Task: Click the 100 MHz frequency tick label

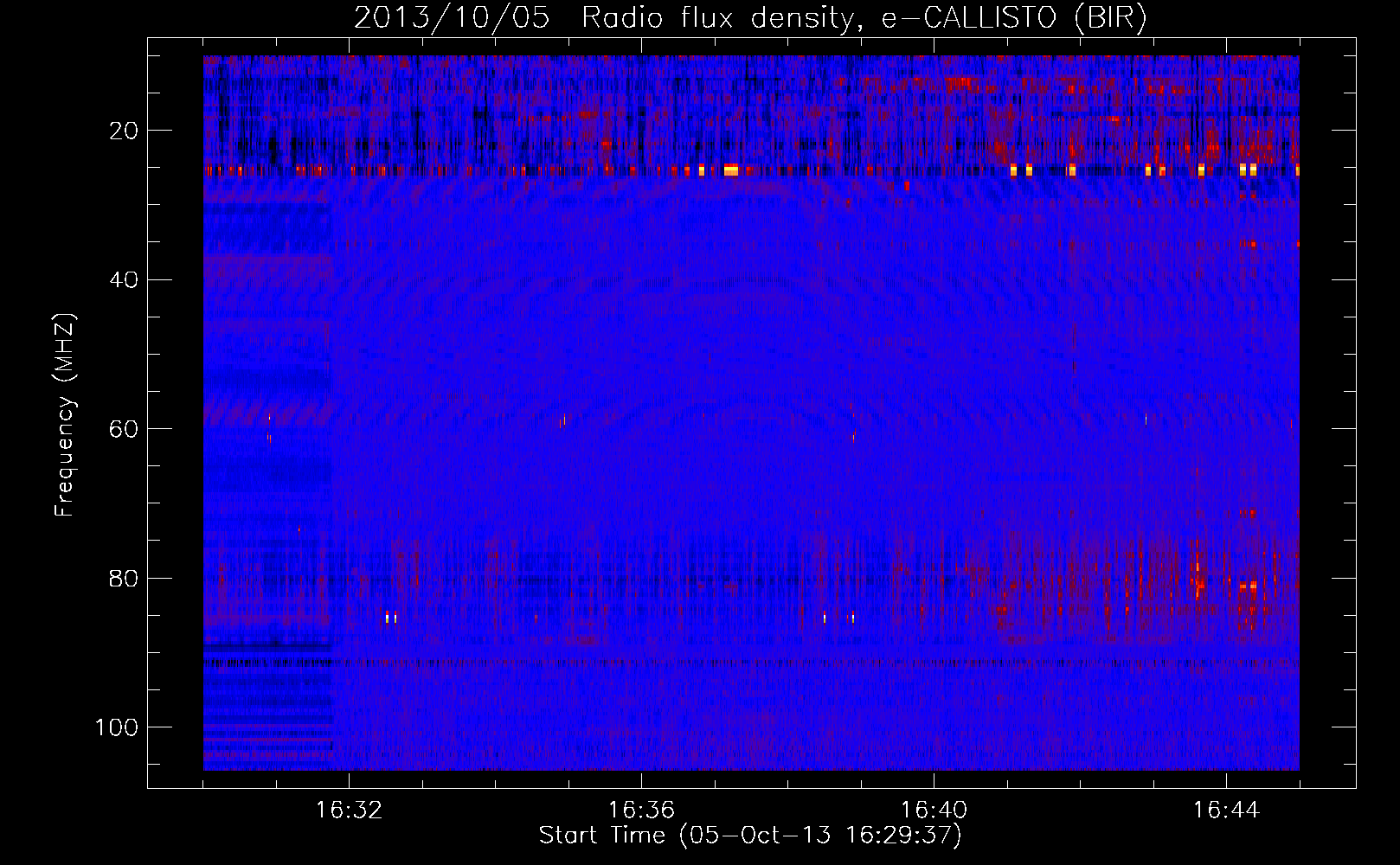Action: (x=117, y=727)
